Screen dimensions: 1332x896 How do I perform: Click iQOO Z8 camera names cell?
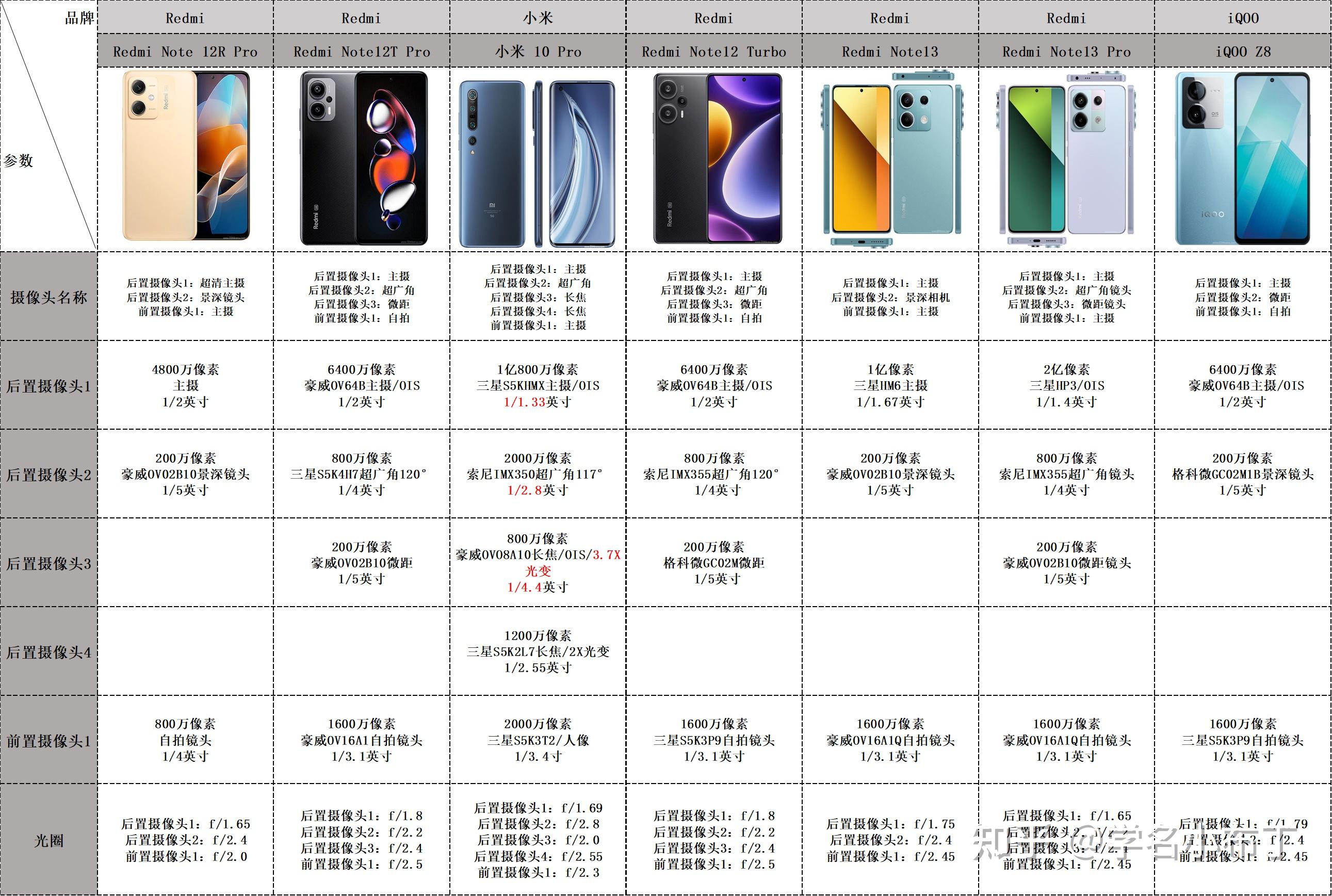pos(1243,297)
